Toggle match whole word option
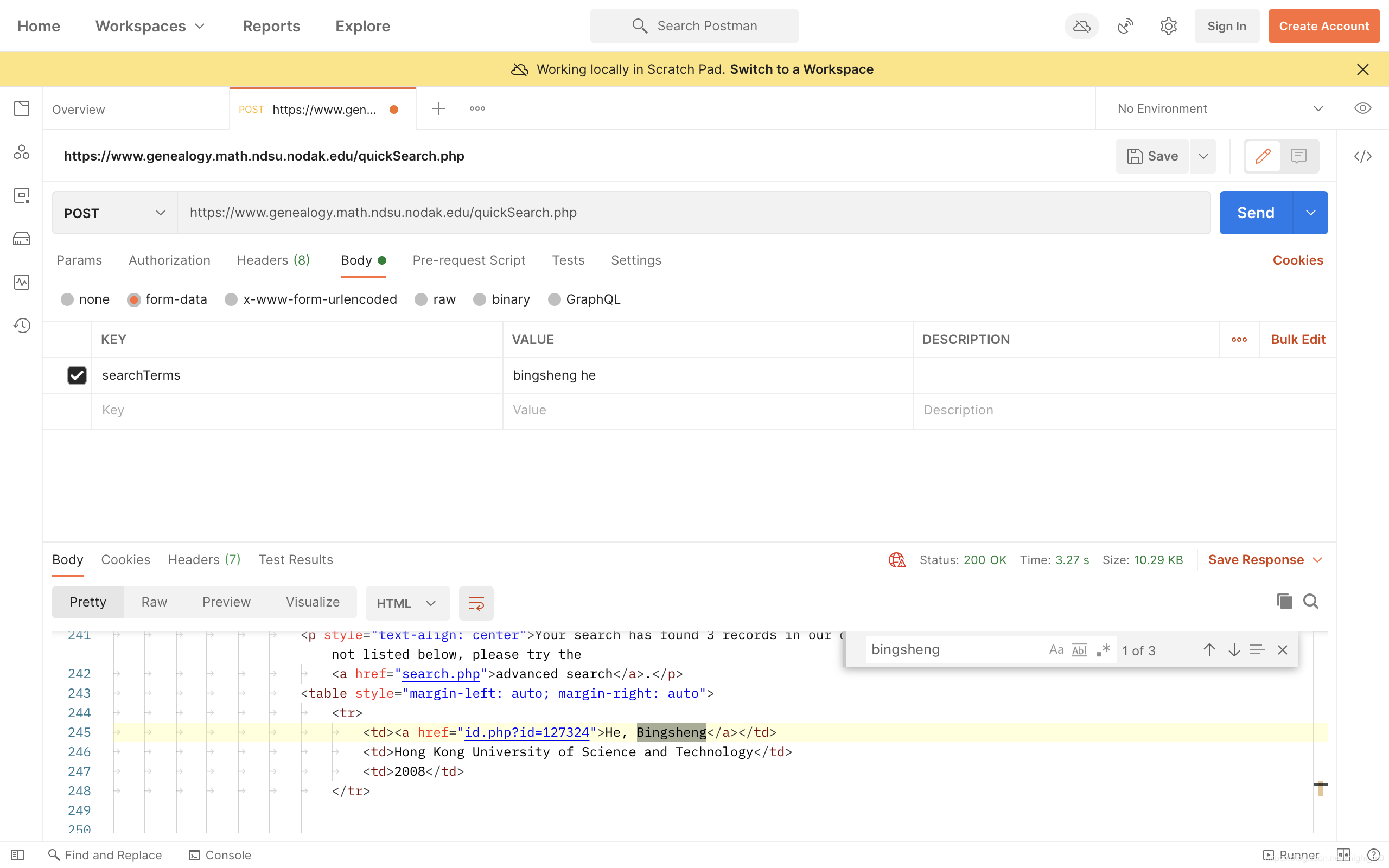1389x868 pixels. (x=1080, y=650)
